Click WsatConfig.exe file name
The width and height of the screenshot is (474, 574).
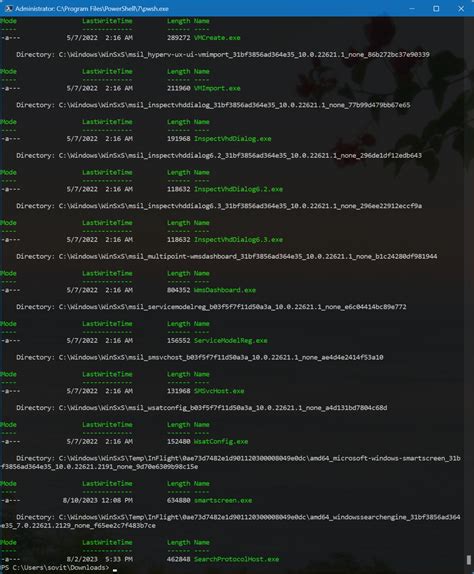click(x=221, y=442)
